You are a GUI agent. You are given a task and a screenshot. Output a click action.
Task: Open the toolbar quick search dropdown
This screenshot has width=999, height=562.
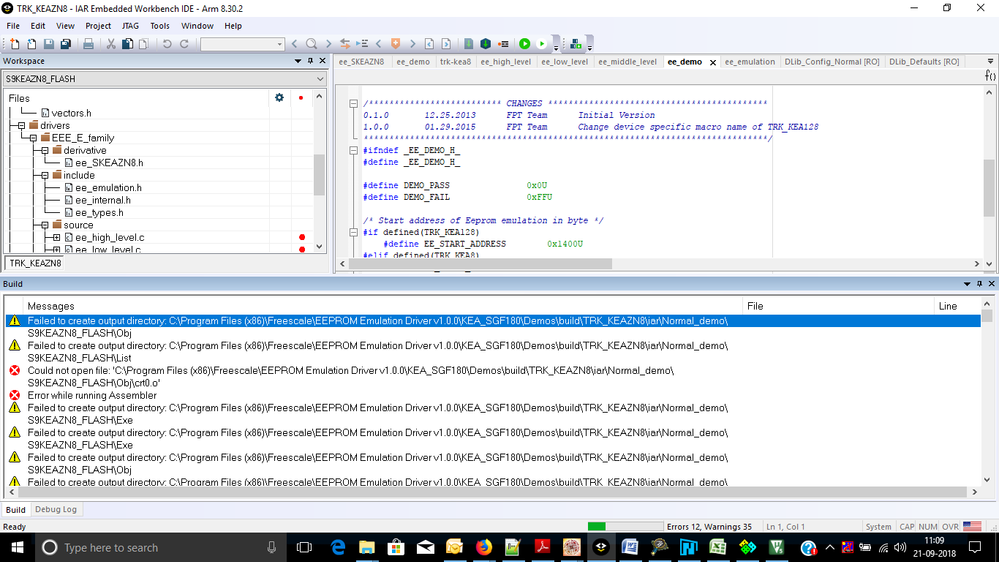pyautogui.click(x=279, y=44)
